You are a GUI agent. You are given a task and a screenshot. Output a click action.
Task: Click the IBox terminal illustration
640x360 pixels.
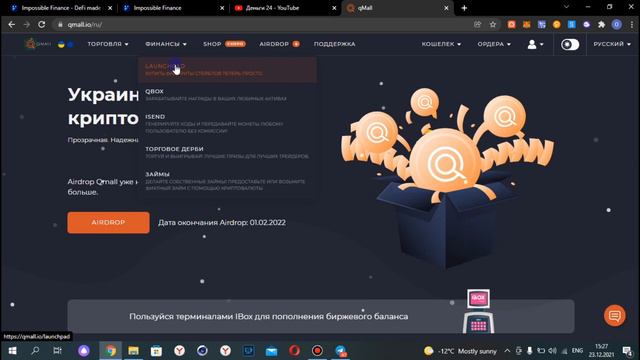click(x=478, y=311)
